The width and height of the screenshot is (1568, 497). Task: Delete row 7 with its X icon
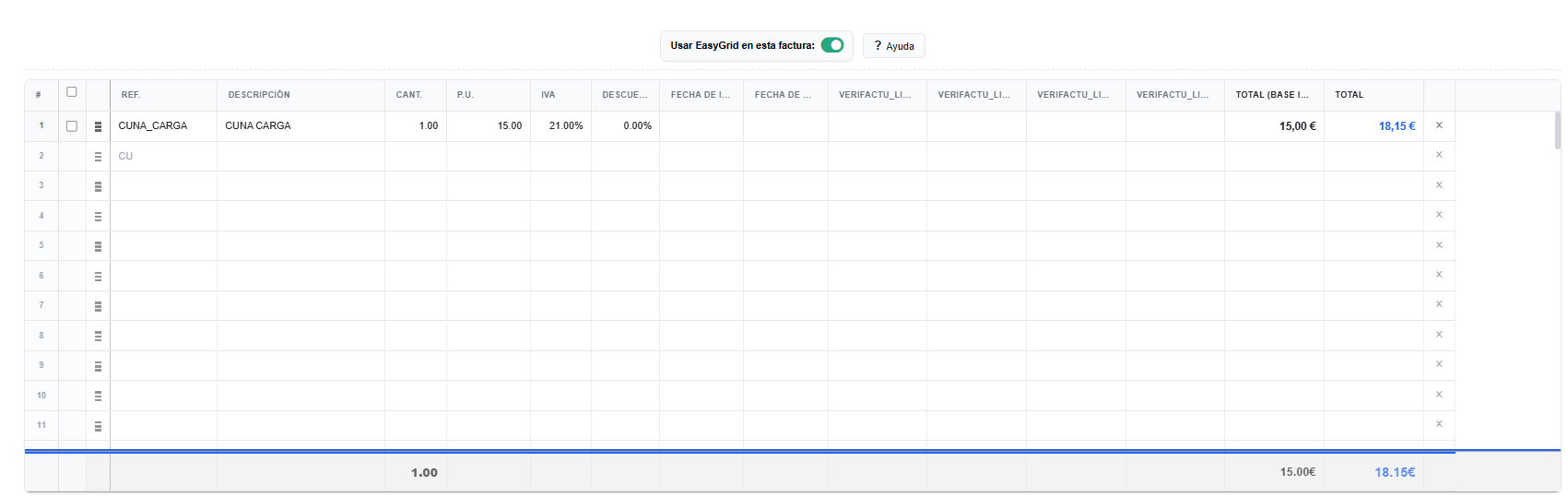(1439, 304)
